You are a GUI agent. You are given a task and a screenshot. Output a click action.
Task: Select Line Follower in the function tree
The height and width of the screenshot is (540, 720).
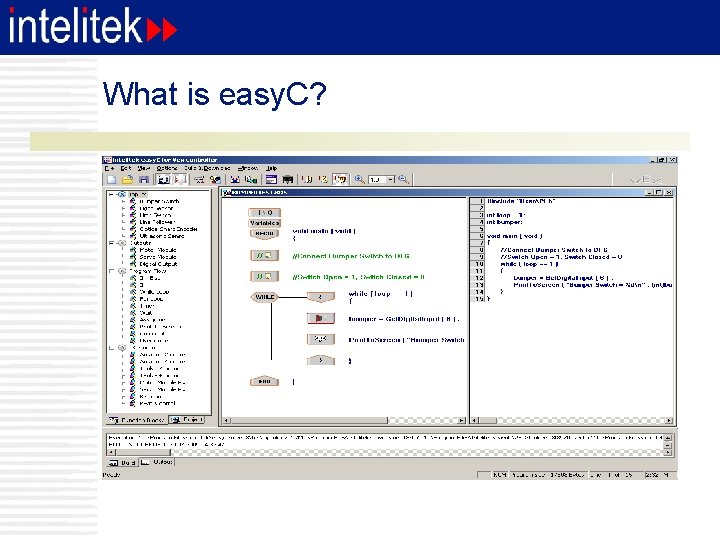click(x=157, y=222)
